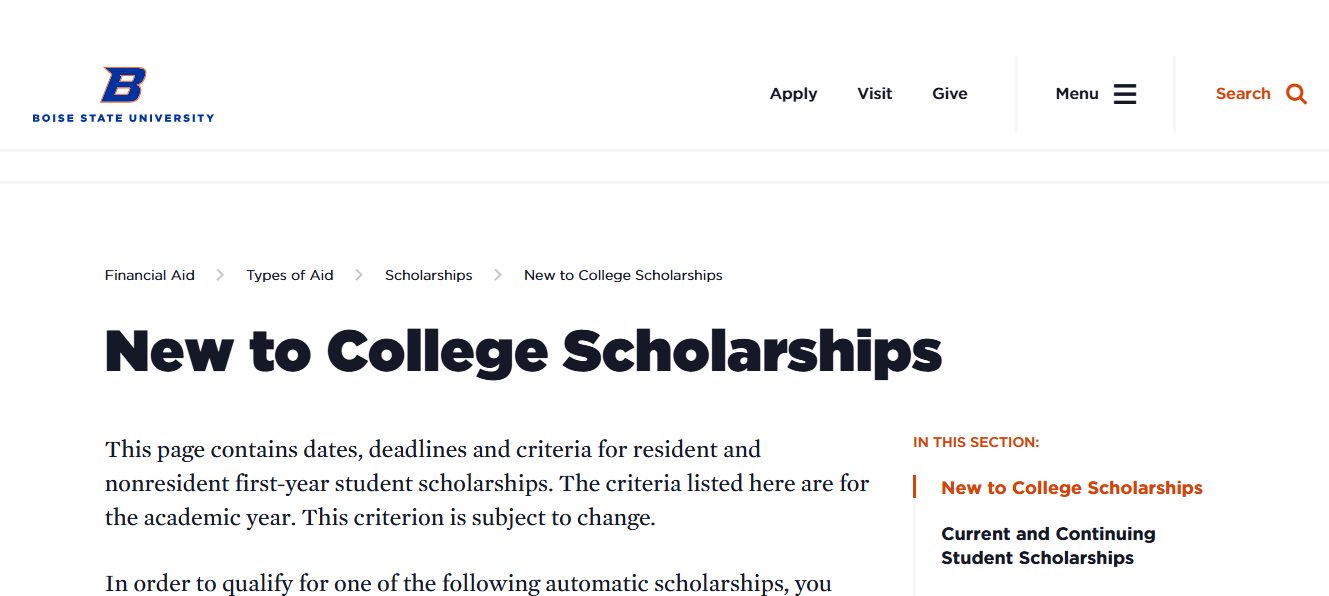
Task: Click the orange Search text label
Action: 1243,94
